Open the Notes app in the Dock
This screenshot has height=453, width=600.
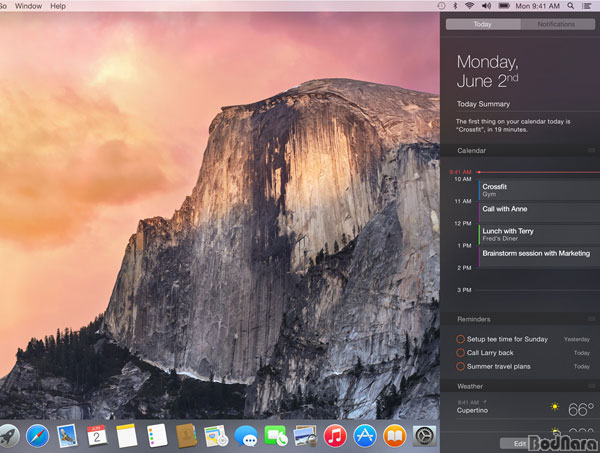click(x=127, y=436)
